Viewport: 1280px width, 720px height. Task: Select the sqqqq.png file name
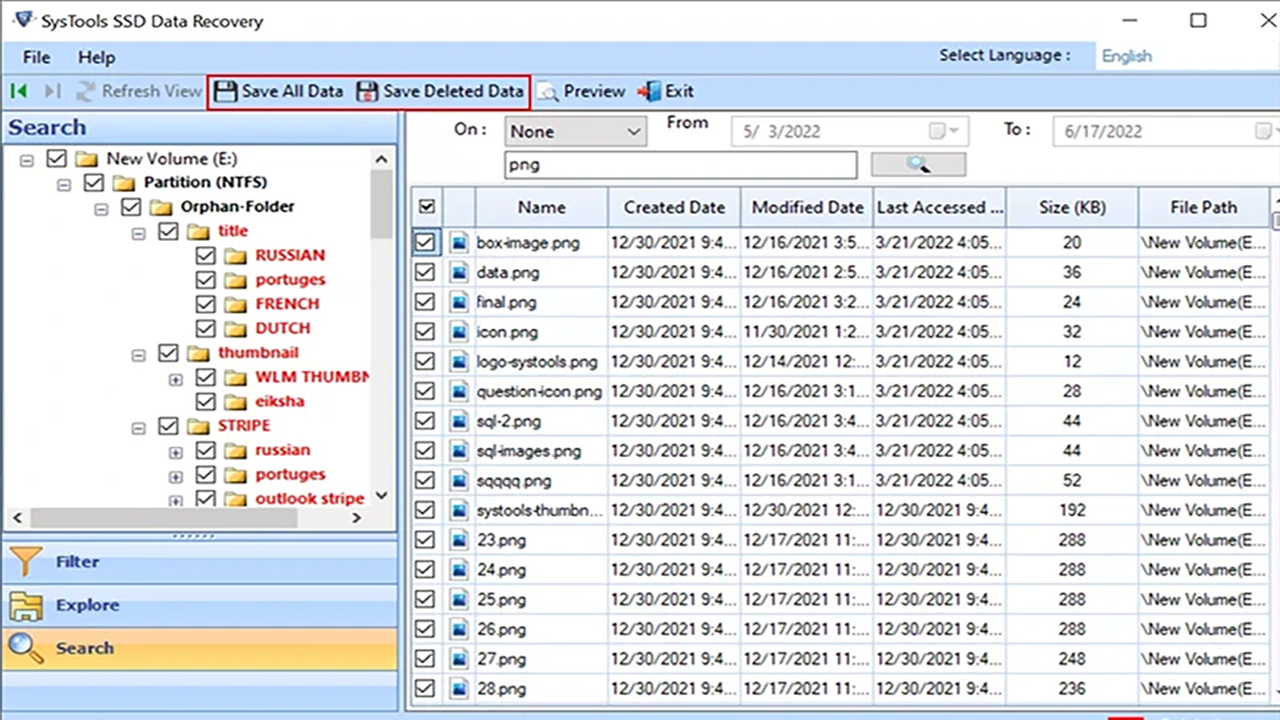513,481
